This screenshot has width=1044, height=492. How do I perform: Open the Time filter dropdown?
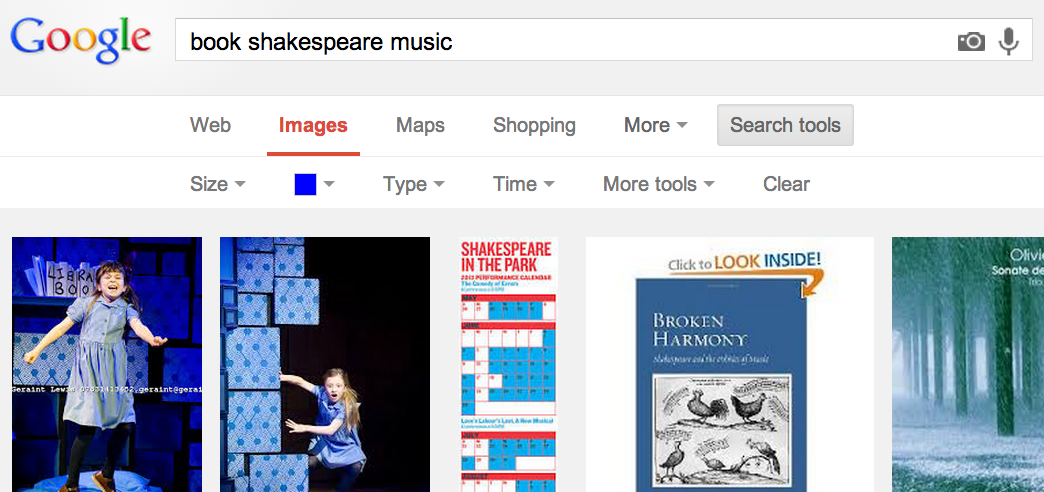coord(523,184)
